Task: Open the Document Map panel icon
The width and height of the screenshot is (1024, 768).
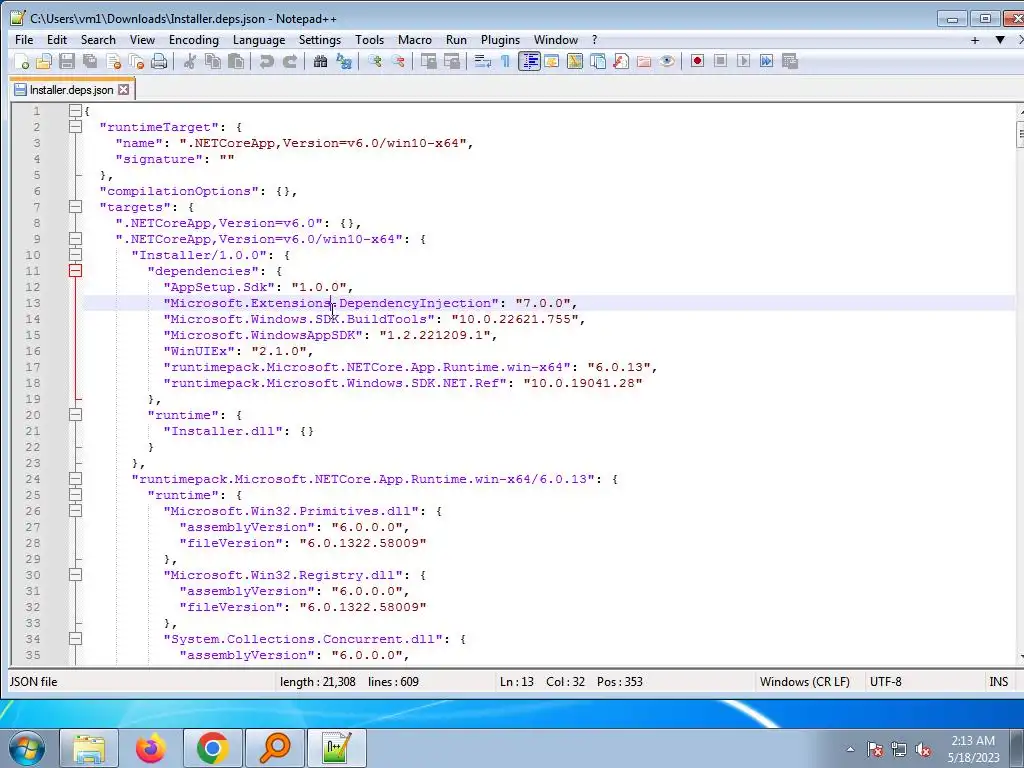Action: [x=575, y=61]
